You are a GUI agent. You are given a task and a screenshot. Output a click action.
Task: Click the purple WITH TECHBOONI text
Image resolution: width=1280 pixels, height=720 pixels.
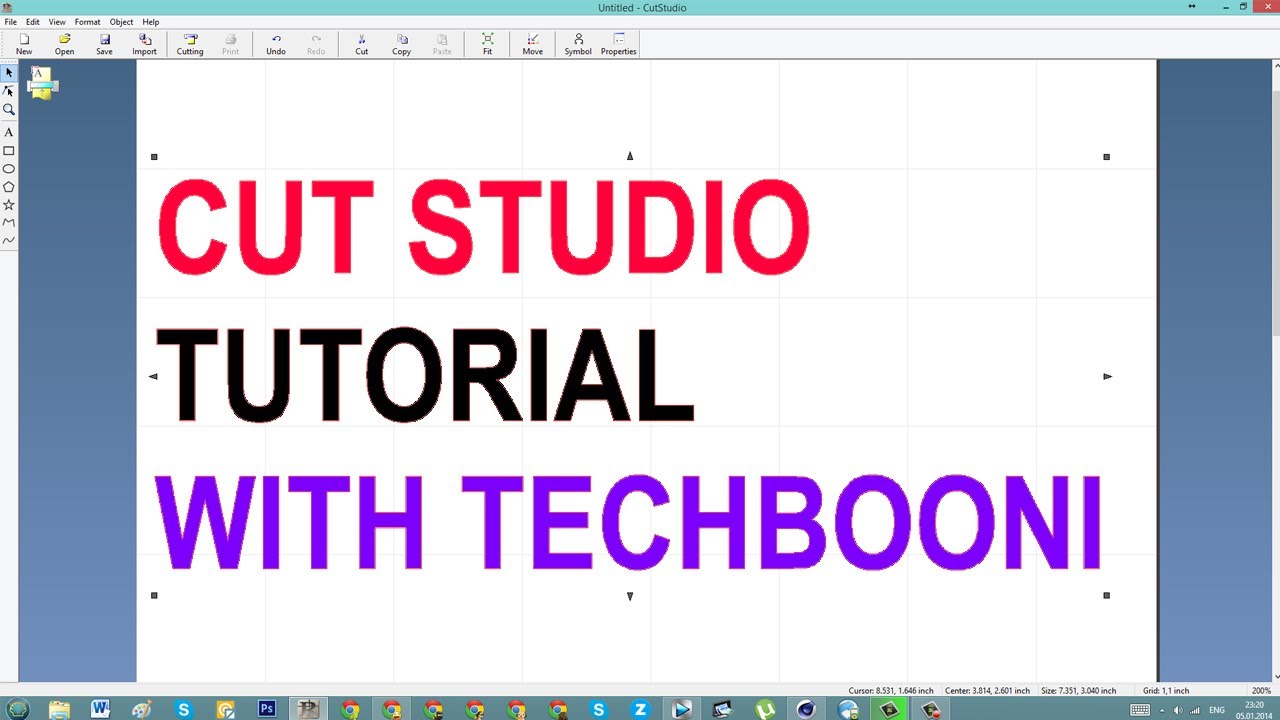click(627, 523)
